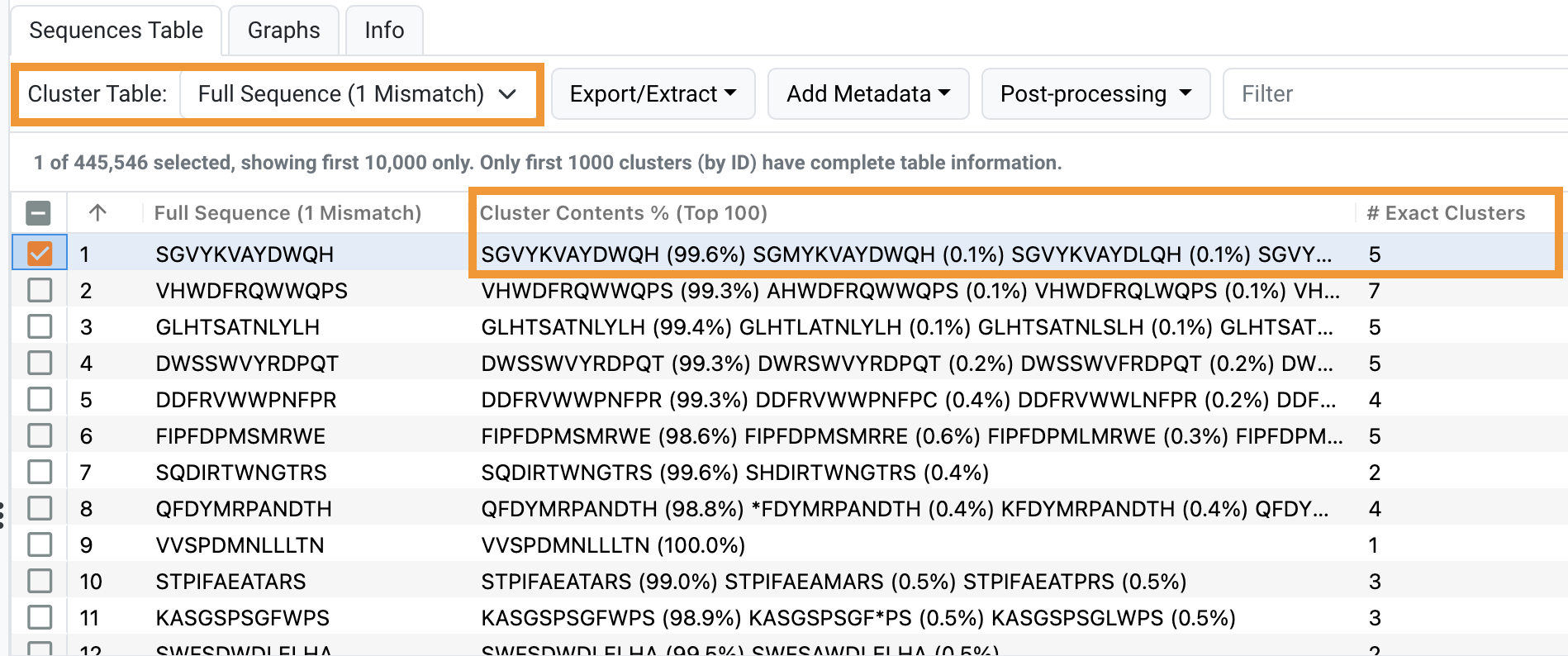Open the Info tab

click(x=384, y=31)
